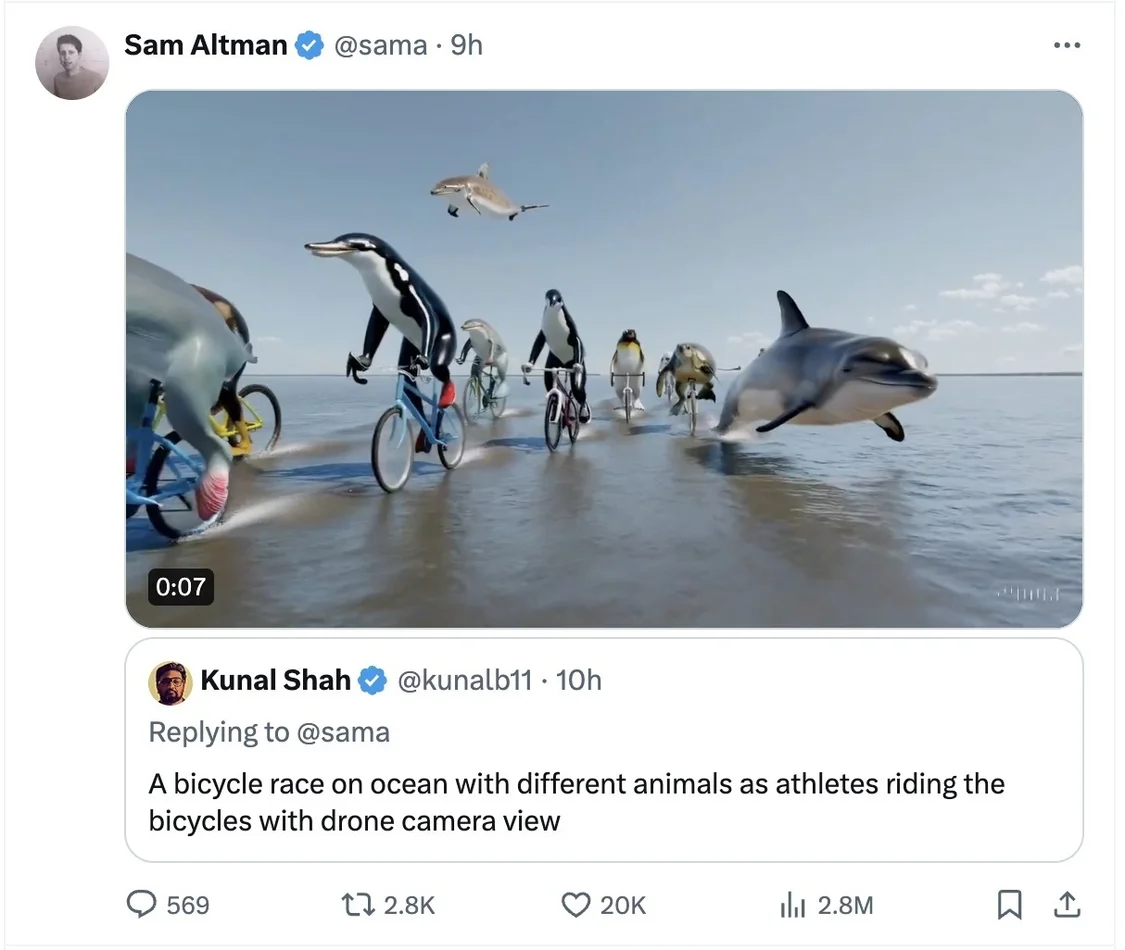Open Sam Altman's profile picture
The height and width of the screenshot is (950, 1125).
pyautogui.click(x=72, y=63)
